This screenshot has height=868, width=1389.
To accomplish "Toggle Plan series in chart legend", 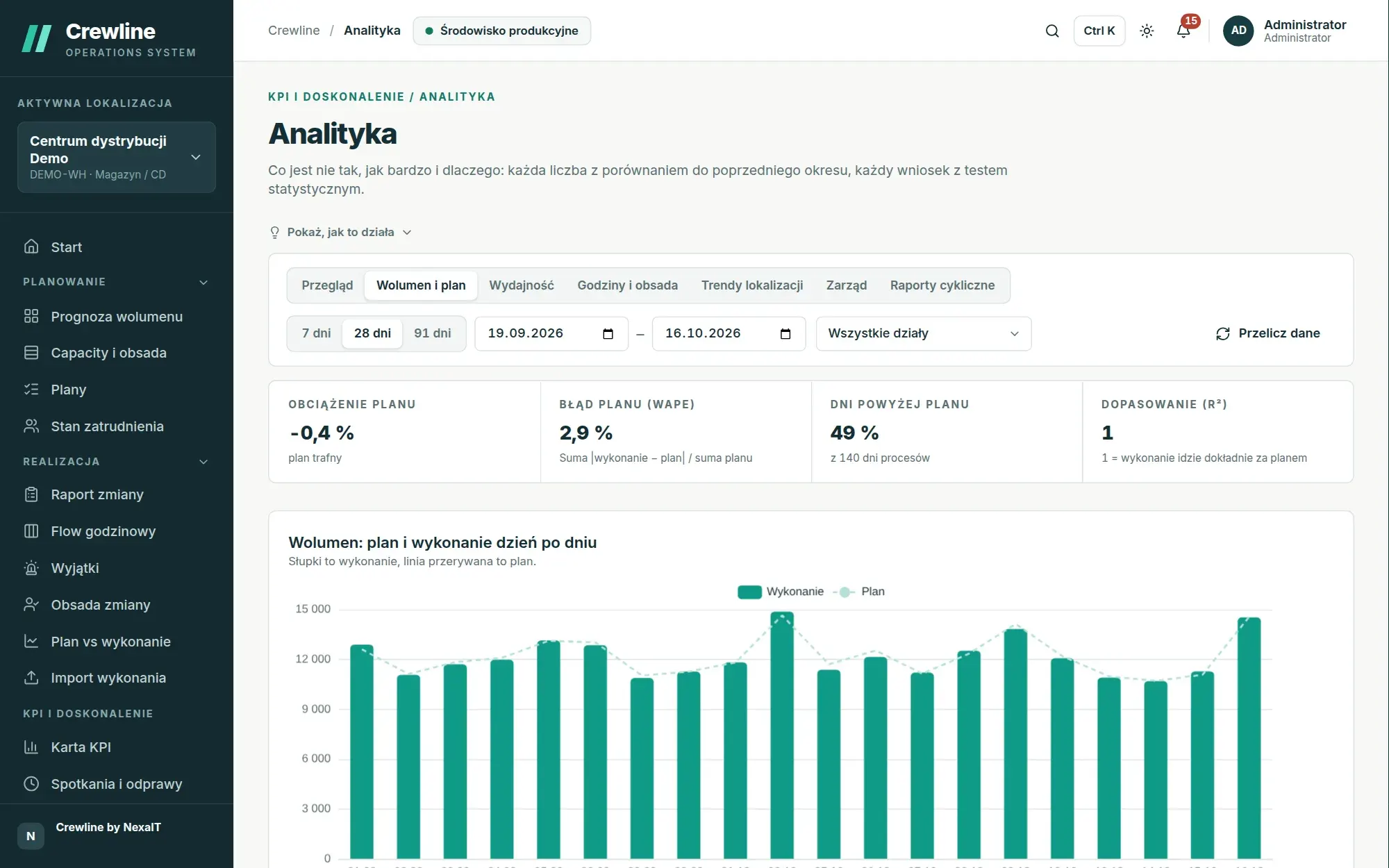I will 858,592.
